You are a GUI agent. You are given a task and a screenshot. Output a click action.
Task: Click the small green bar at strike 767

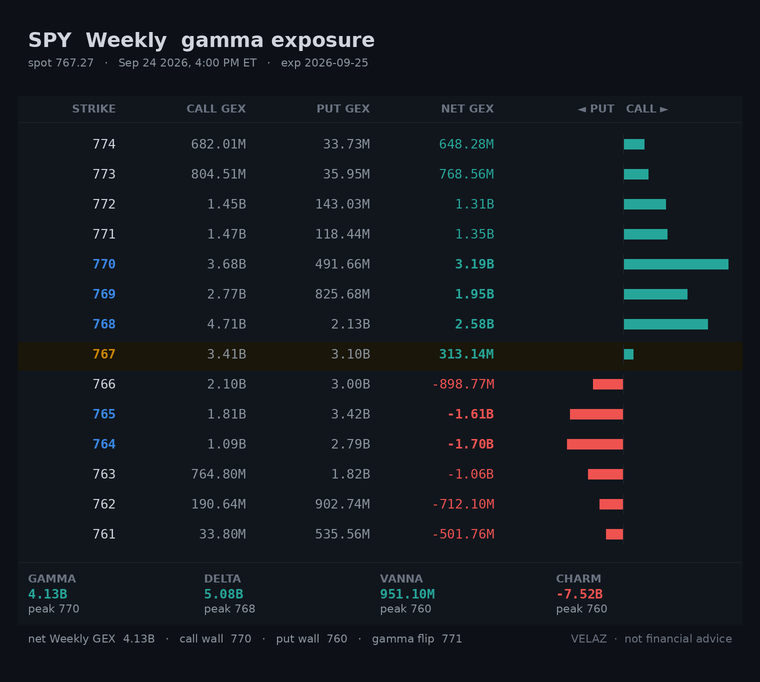click(x=628, y=354)
